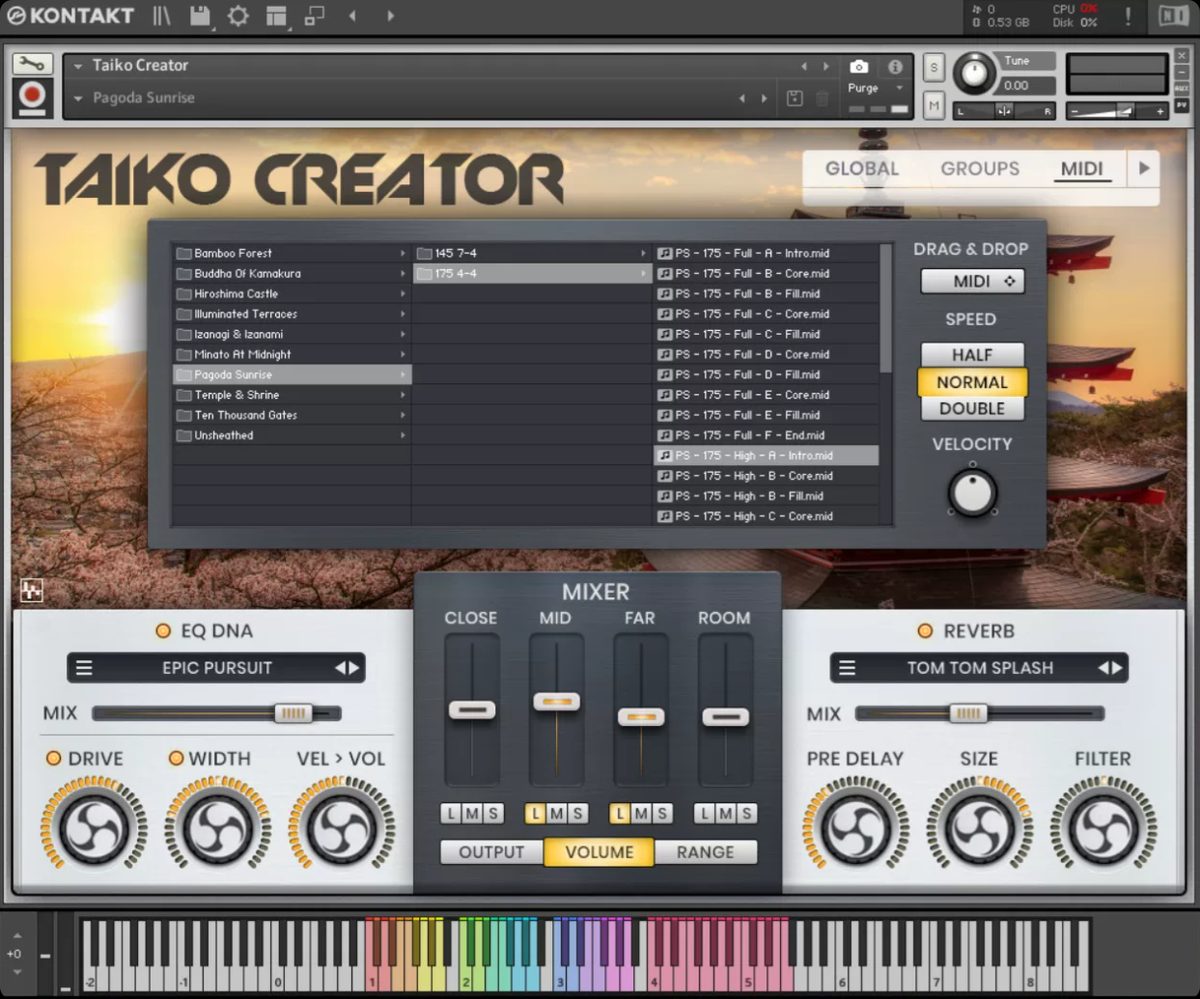Select the Unsheathed folder row
This screenshot has height=999, width=1200.
click(292, 436)
